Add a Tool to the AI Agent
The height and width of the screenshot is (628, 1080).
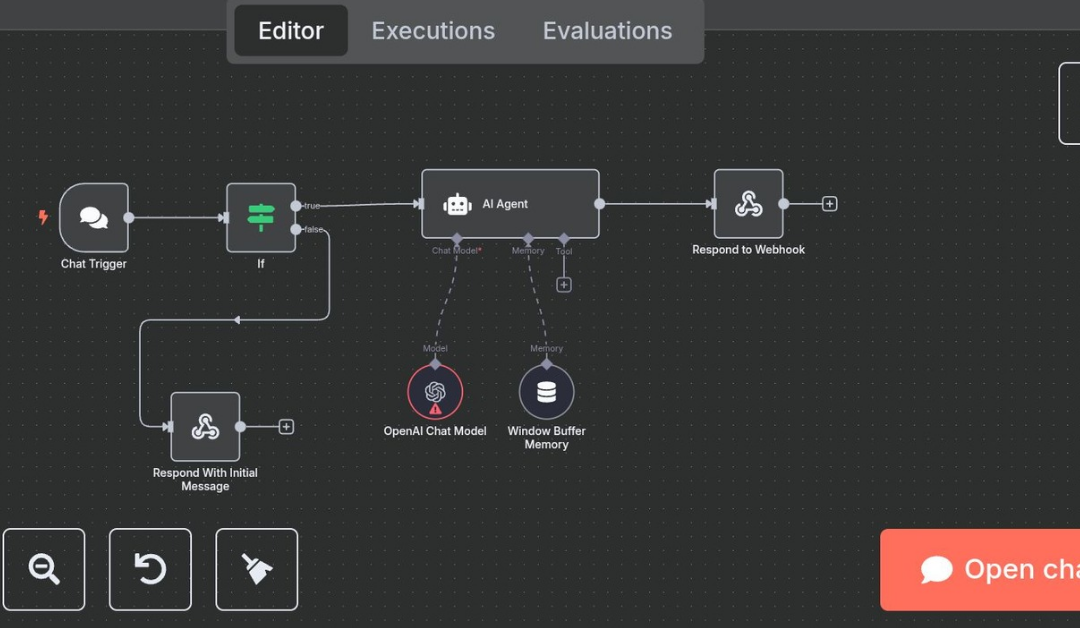coord(563,284)
